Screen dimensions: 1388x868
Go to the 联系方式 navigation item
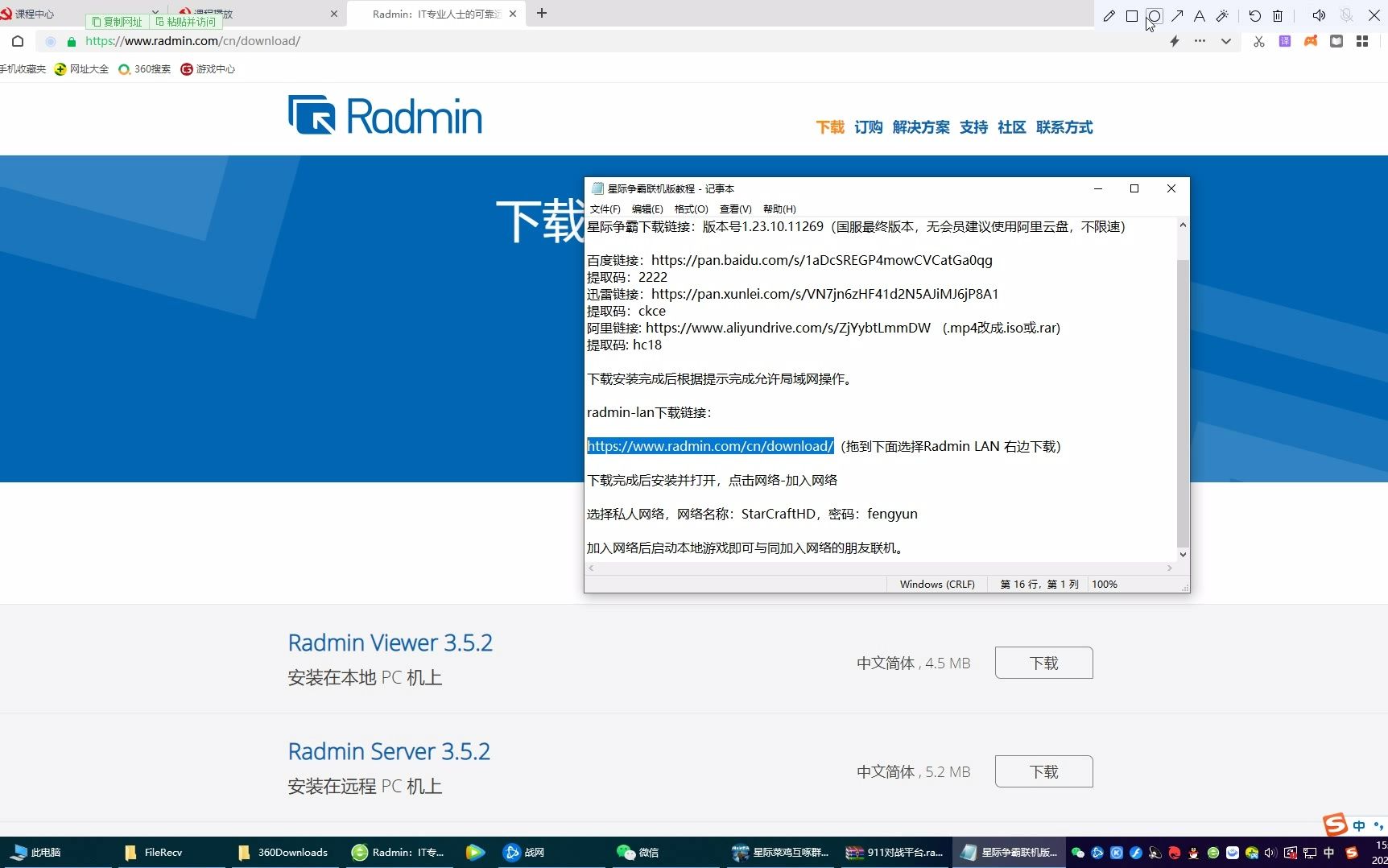1064,127
